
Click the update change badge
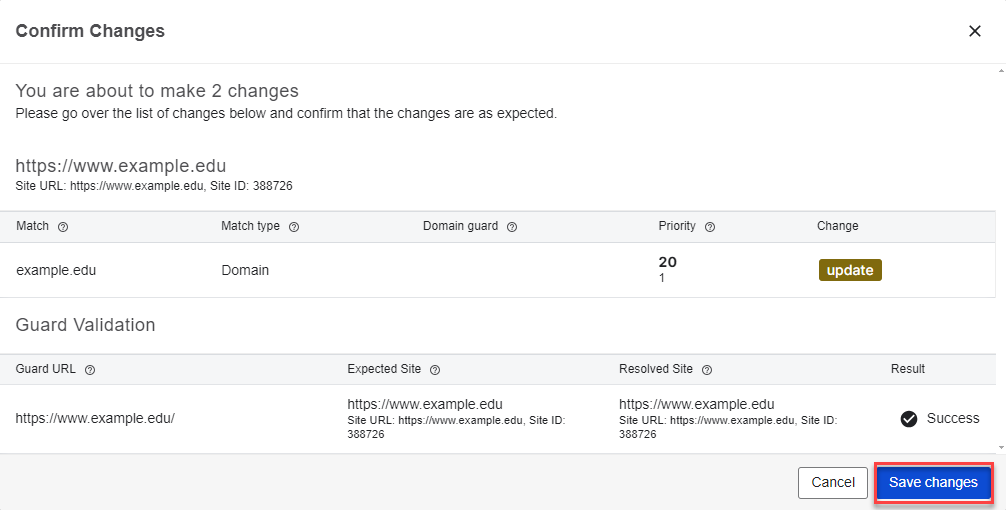tap(850, 270)
